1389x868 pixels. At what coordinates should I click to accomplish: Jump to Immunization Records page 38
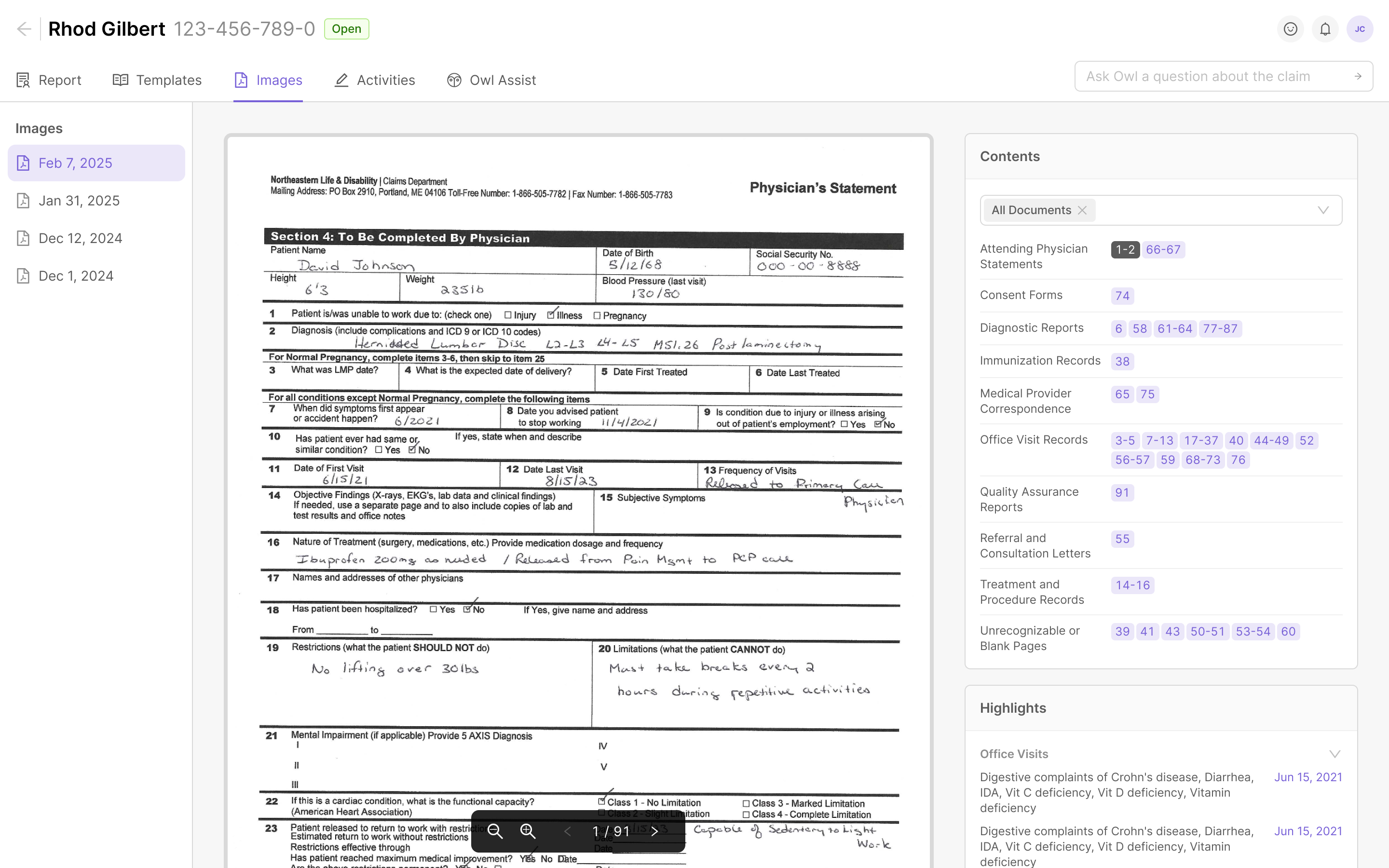(x=1122, y=362)
